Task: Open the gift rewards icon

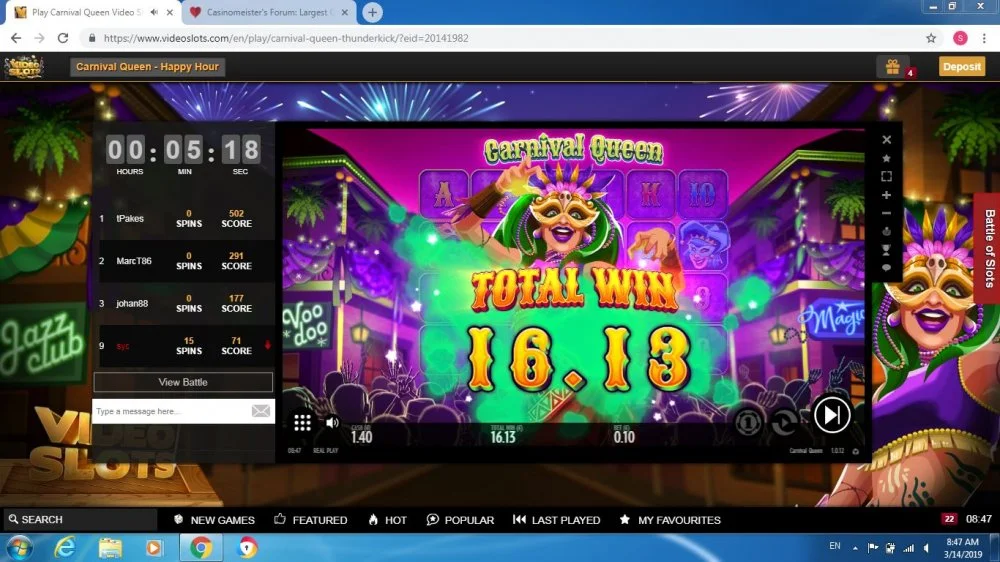Action: [x=893, y=66]
